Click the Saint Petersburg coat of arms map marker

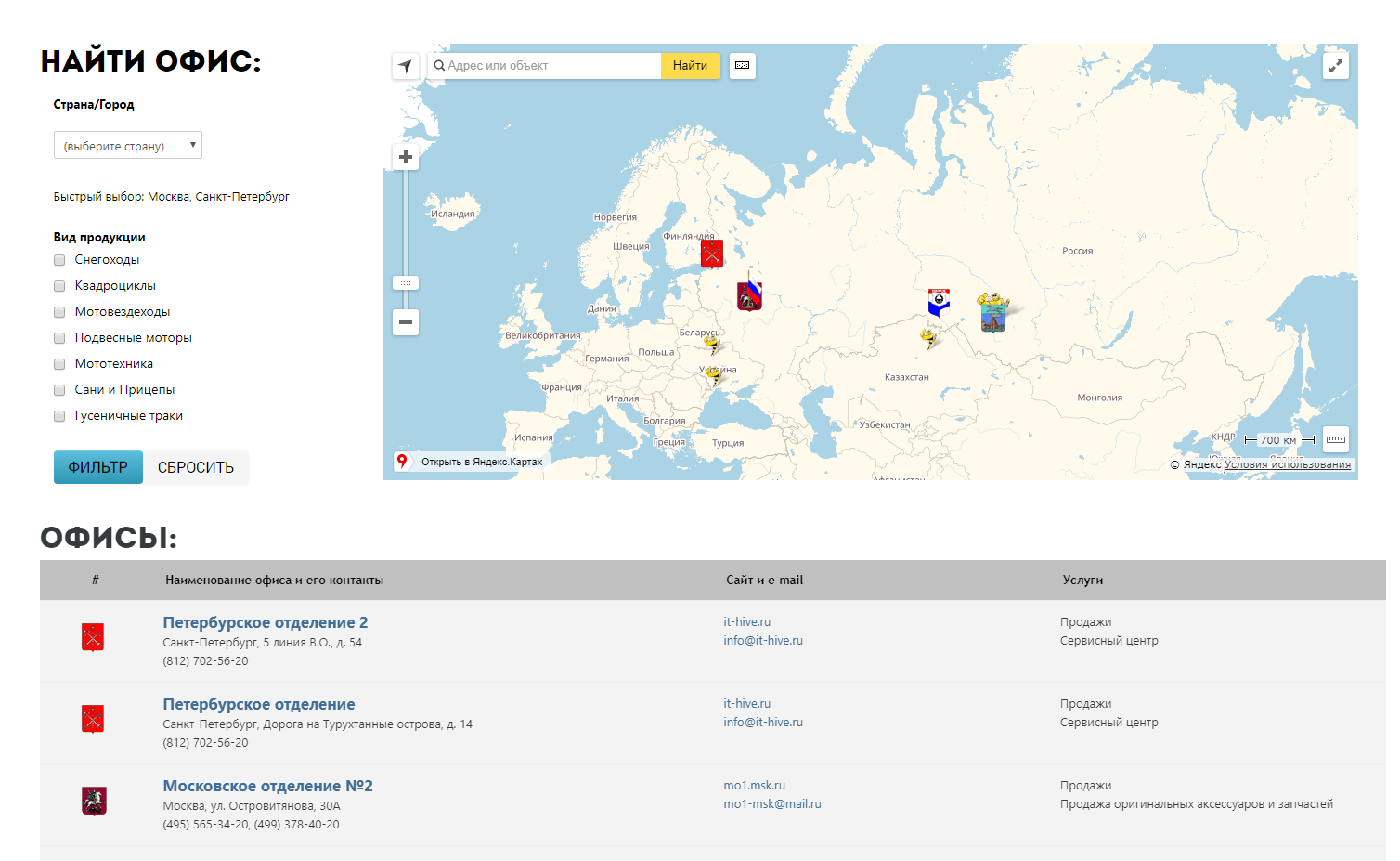click(x=712, y=254)
